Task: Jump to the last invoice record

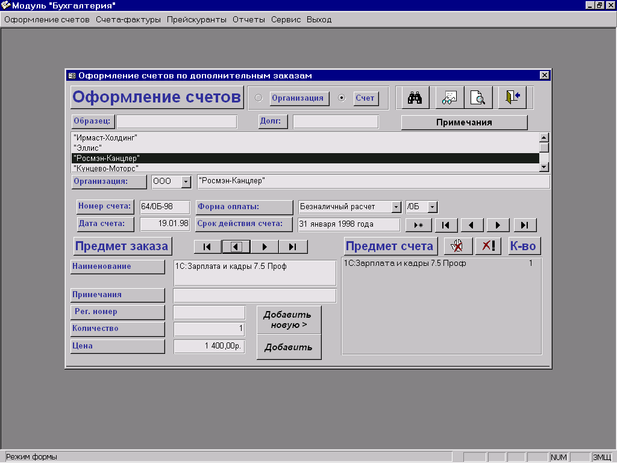Action: 524,225
